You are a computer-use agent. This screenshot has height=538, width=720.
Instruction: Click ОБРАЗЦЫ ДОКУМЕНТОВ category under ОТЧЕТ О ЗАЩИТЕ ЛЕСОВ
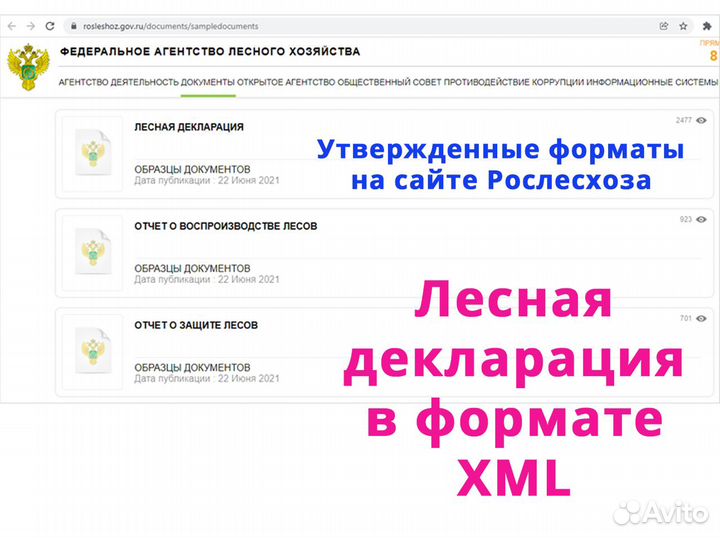[192, 368]
